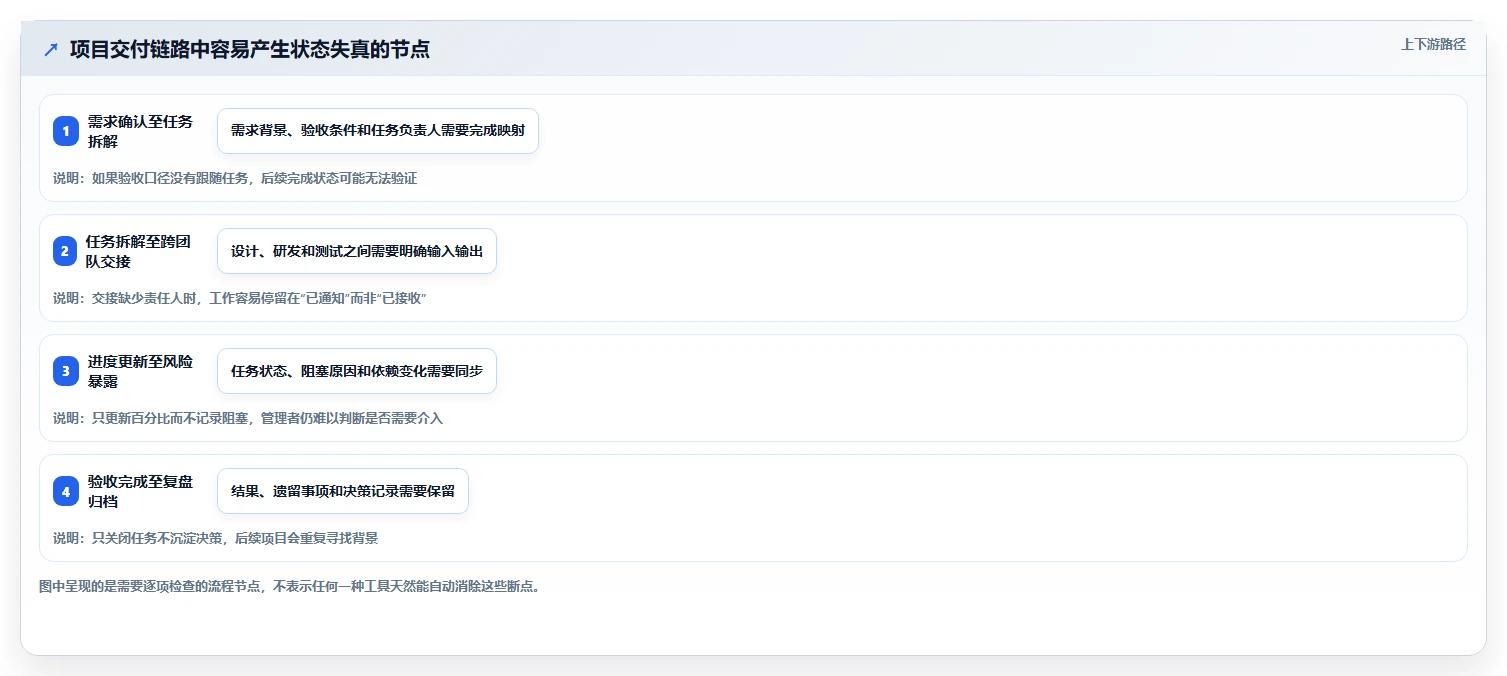Select the number 4 step badge
The width and height of the screenshot is (1507, 676).
click(x=66, y=491)
